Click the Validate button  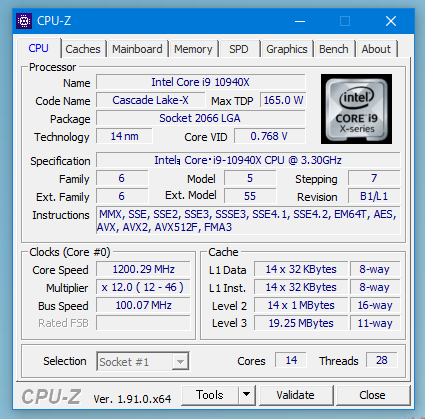coord(296,395)
